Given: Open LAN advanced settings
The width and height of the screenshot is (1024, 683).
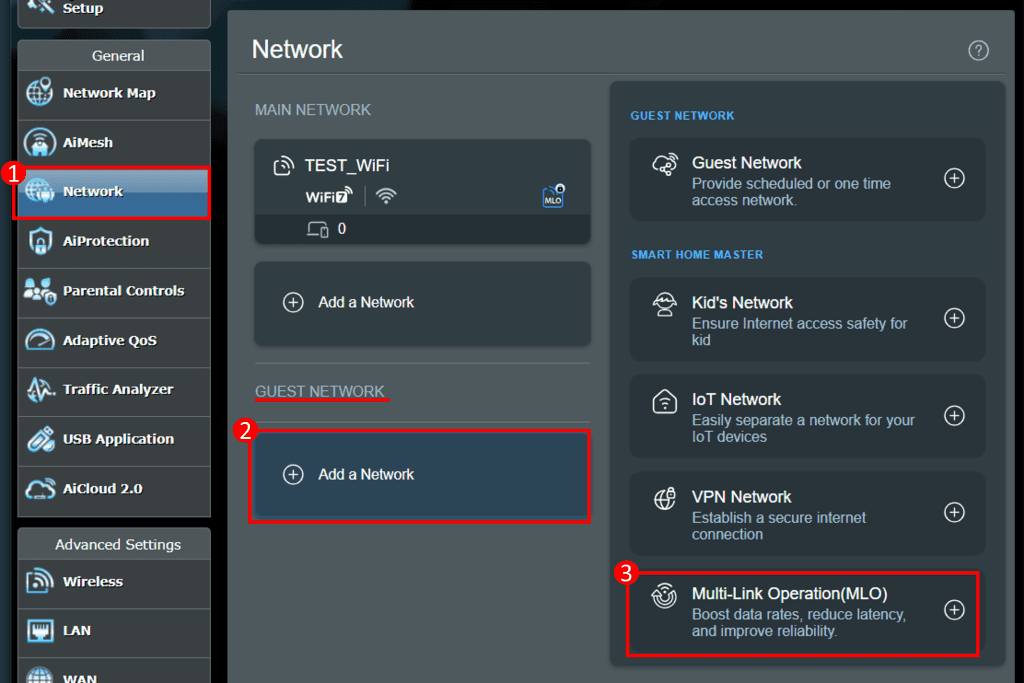Looking at the screenshot, I should pyautogui.click(x=114, y=631).
